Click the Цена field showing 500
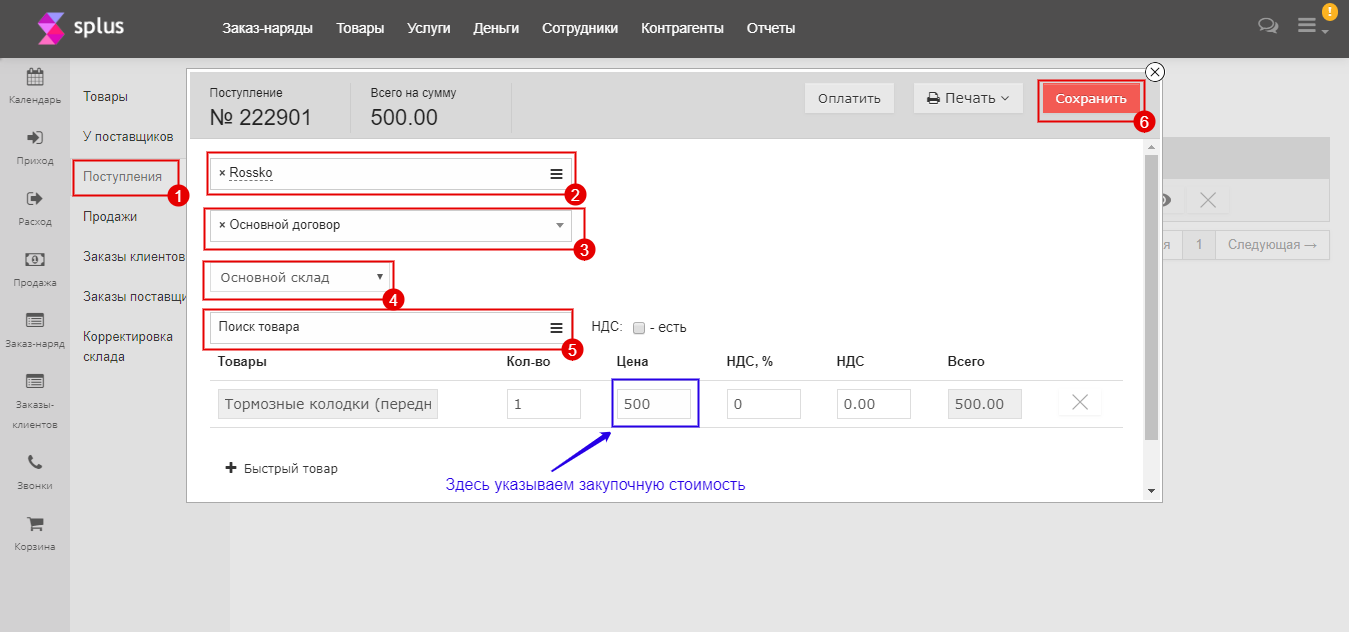 654,404
